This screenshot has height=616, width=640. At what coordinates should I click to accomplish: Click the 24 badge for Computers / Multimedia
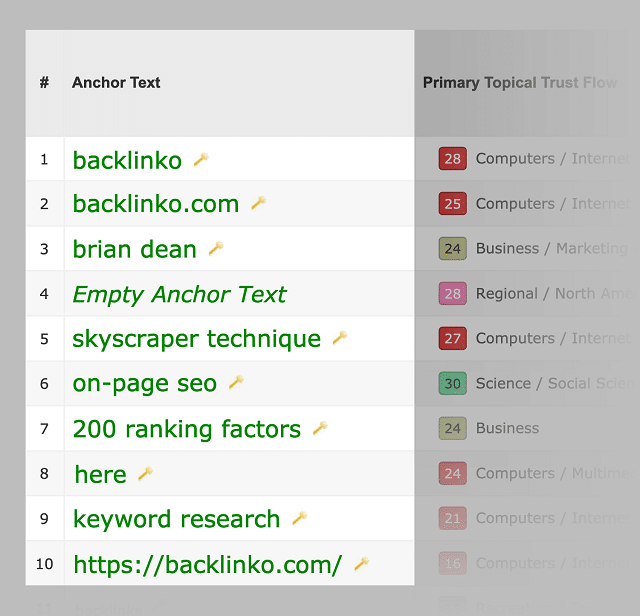(453, 473)
